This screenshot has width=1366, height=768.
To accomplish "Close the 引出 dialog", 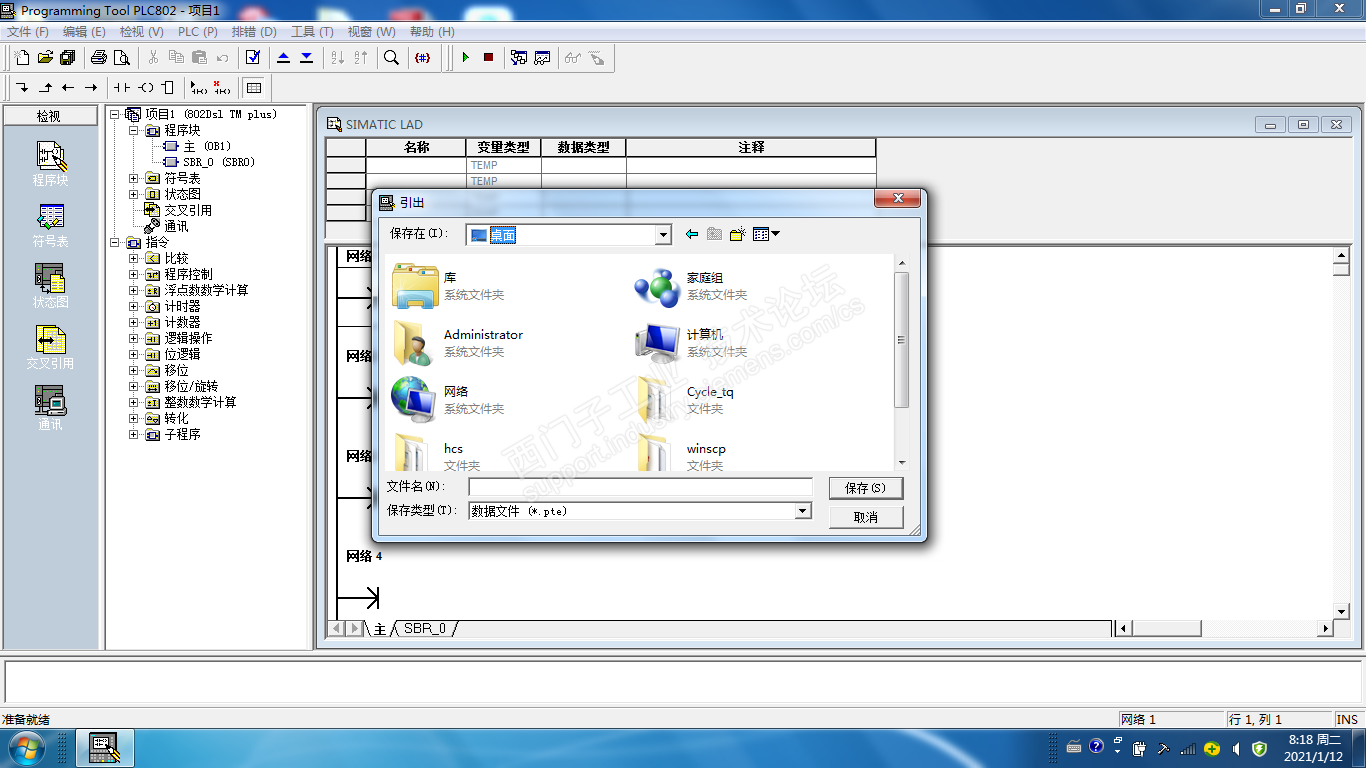I will [x=897, y=200].
